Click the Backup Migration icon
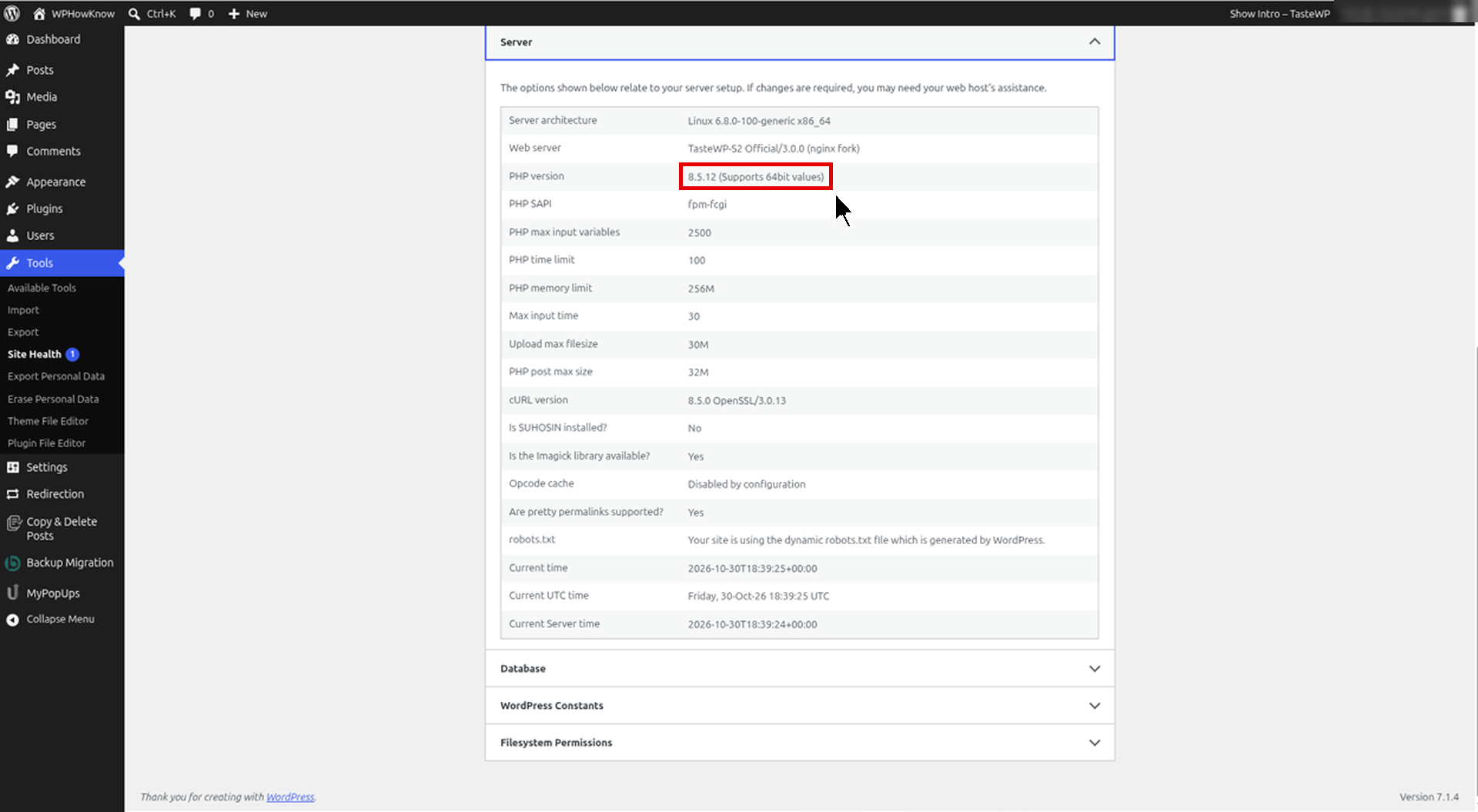1478x812 pixels. click(12, 563)
